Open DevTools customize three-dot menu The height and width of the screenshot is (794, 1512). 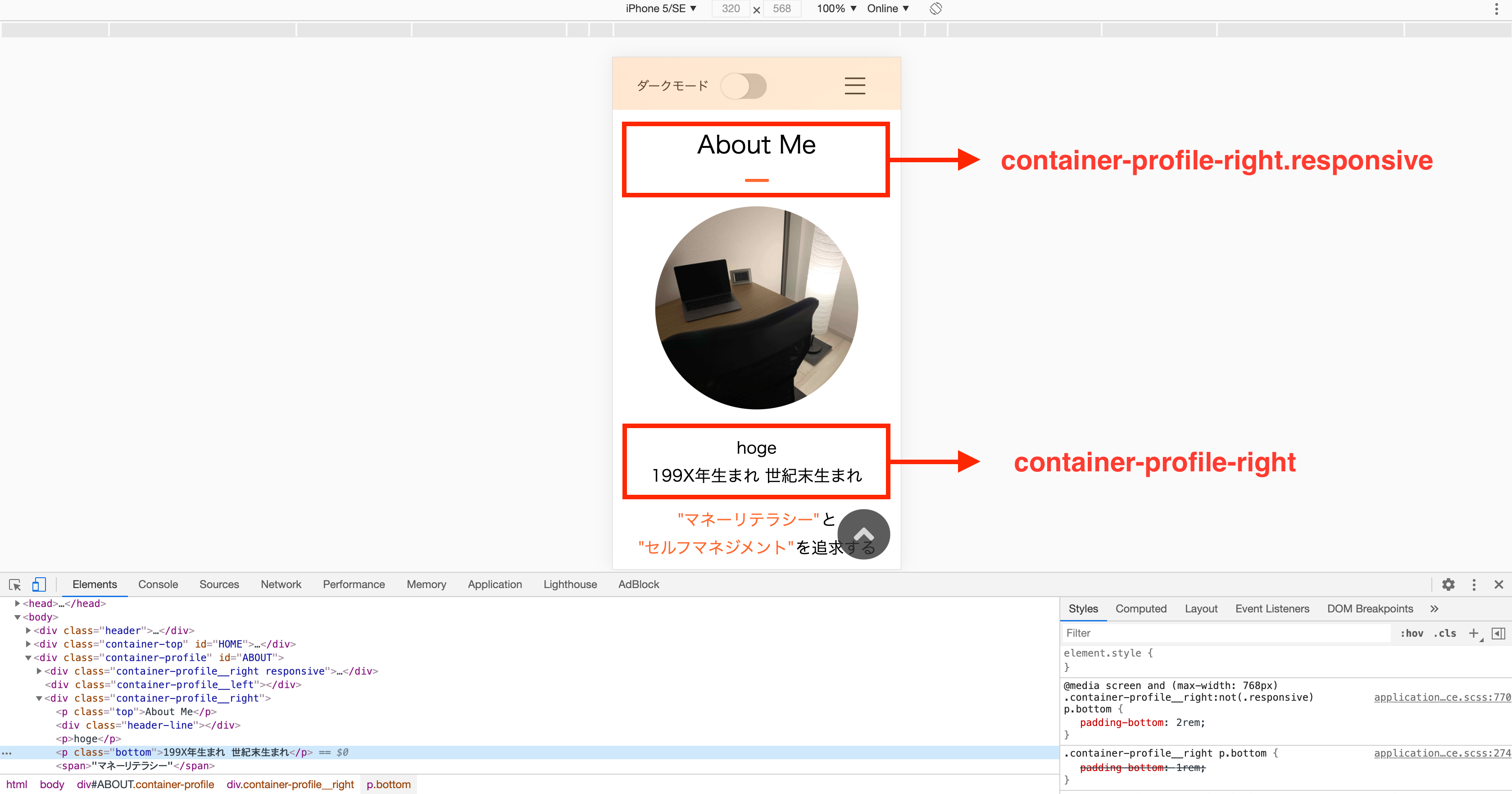pos(1474,584)
